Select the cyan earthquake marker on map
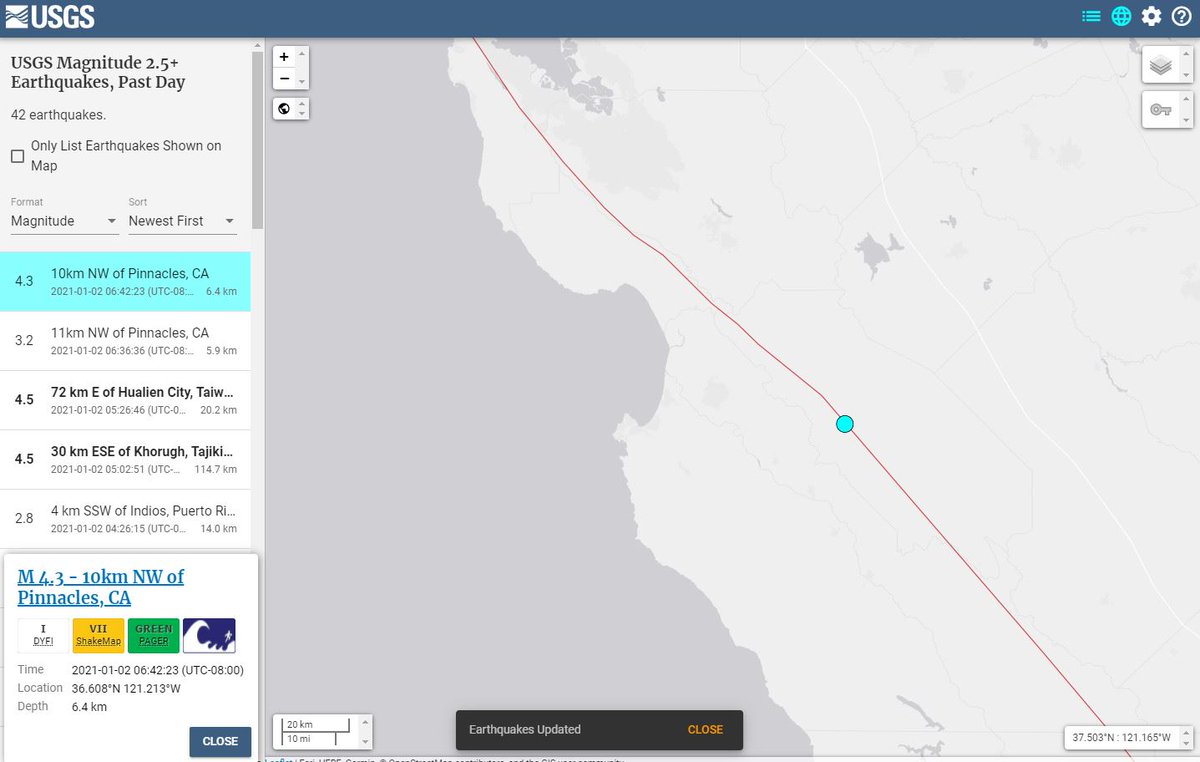 [844, 424]
